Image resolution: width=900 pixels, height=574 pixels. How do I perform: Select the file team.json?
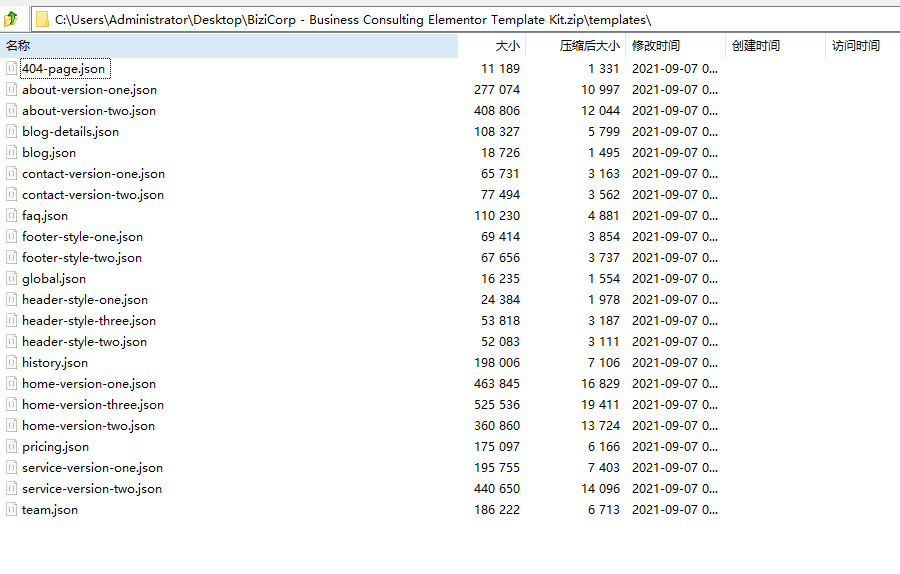point(50,510)
